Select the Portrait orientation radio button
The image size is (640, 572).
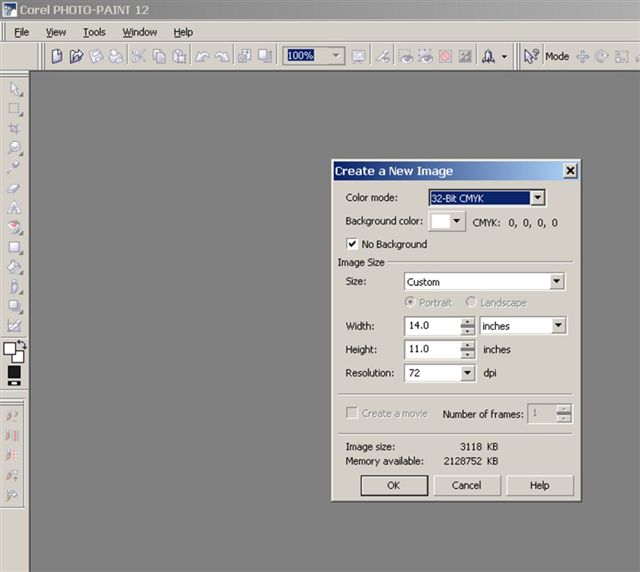[411, 303]
